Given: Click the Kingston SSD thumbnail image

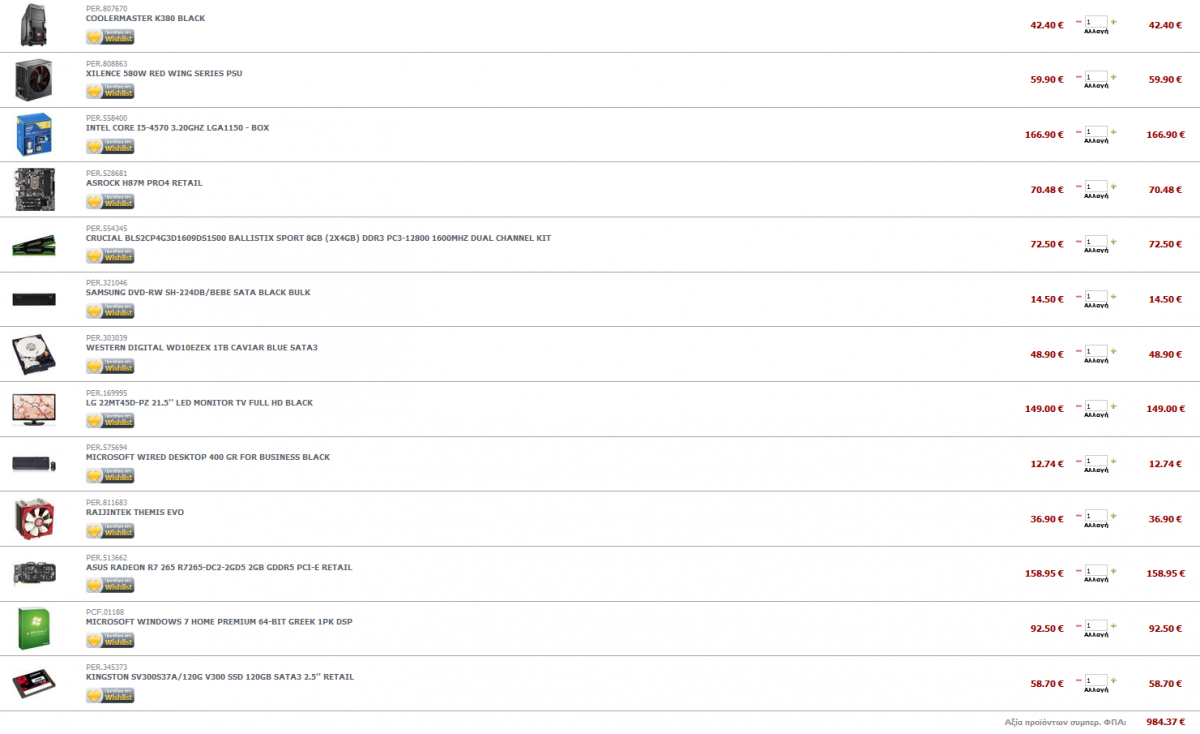Looking at the screenshot, I should [x=34, y=684].
